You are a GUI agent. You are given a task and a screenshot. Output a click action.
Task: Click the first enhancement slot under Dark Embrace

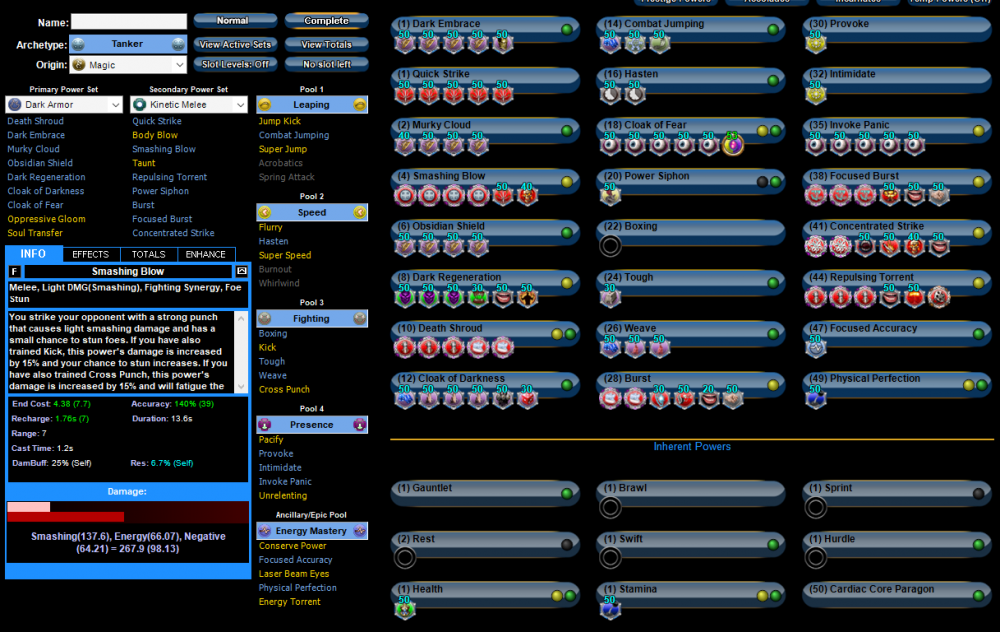pyautogui.click(x=406, y=43)
